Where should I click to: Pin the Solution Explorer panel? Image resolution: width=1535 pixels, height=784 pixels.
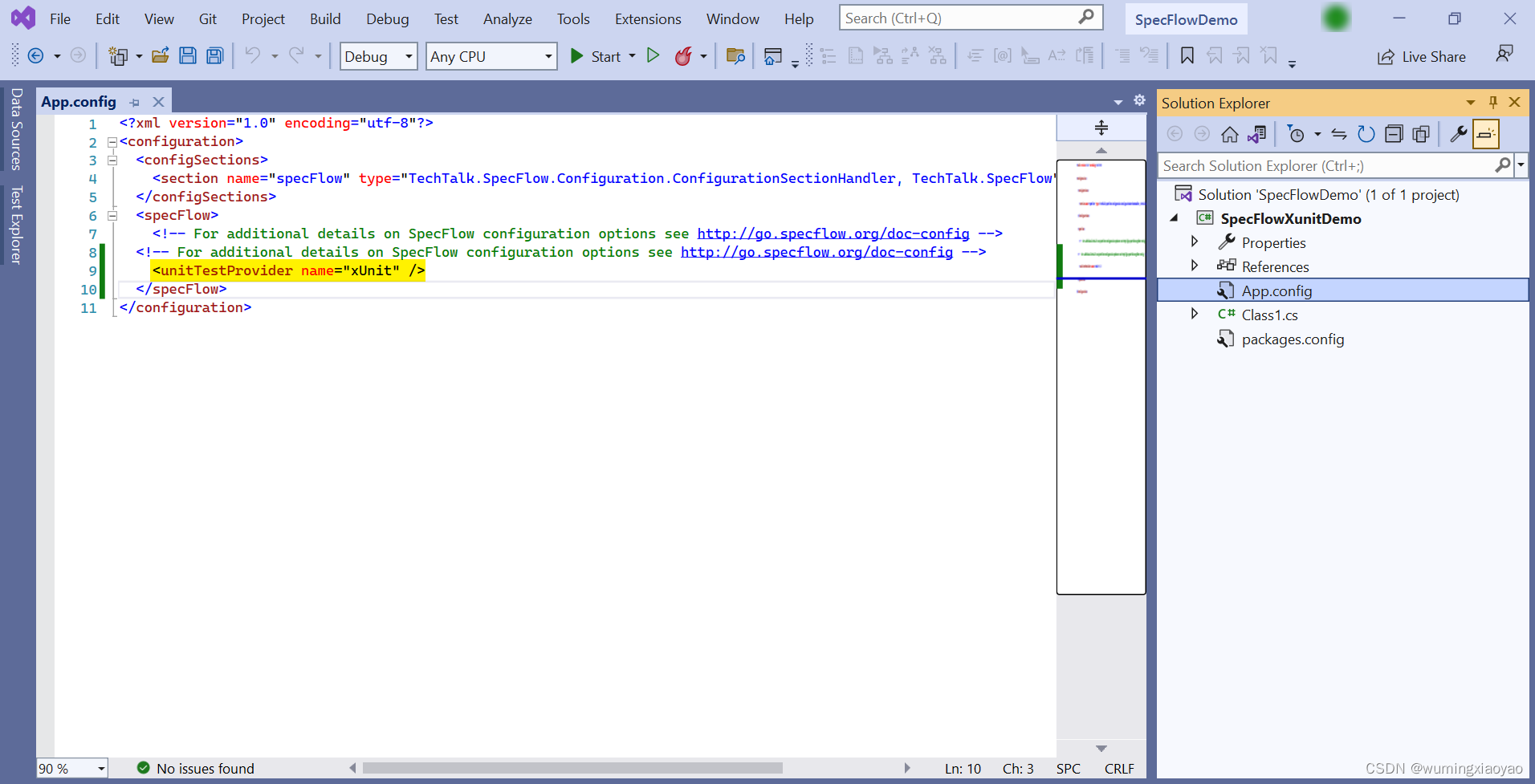click(1493, 102)
